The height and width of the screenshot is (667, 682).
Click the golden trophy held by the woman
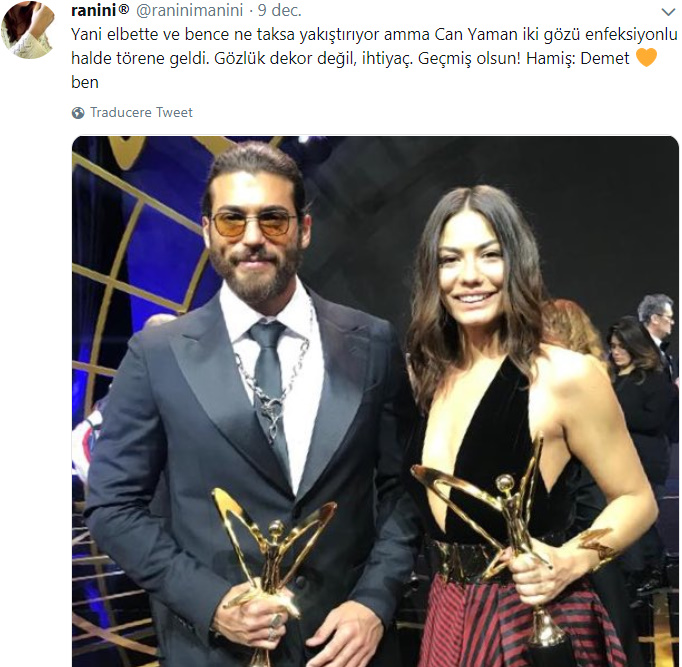point(513,530)
